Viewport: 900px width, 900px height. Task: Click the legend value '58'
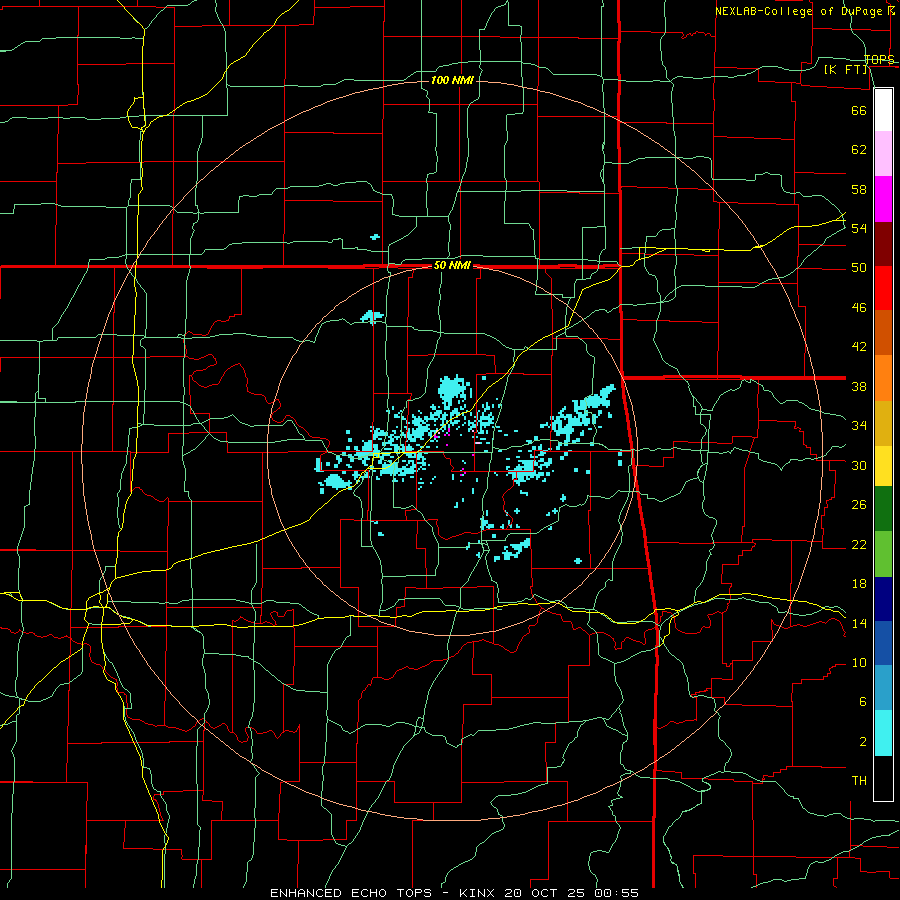pos(859,189)
